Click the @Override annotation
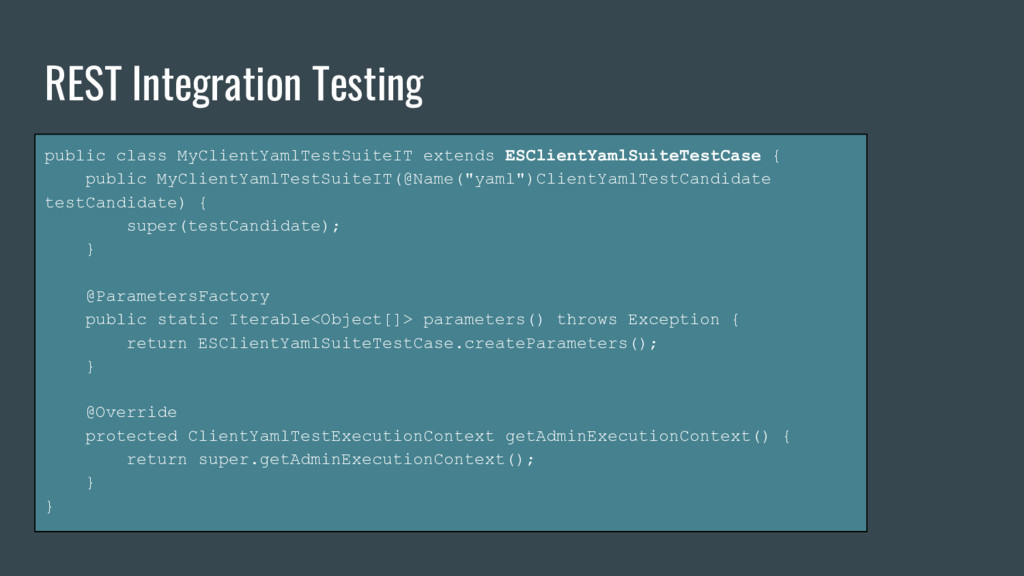The width and height of the screenshot is (1024, 576). tap(131, 412)
